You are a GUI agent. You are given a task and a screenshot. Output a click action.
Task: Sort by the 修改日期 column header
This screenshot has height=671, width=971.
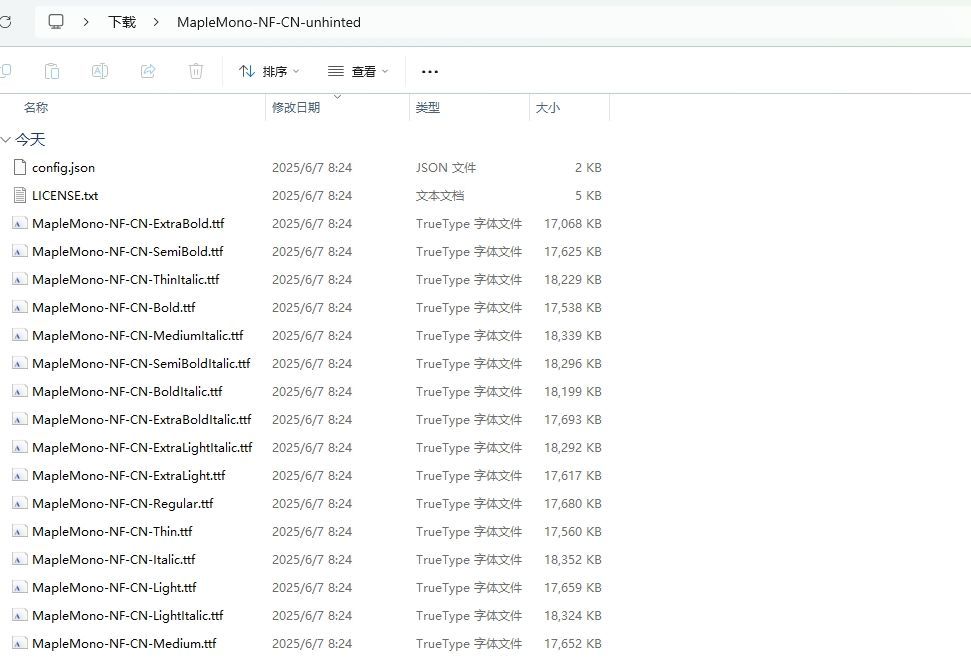point(296,108)
